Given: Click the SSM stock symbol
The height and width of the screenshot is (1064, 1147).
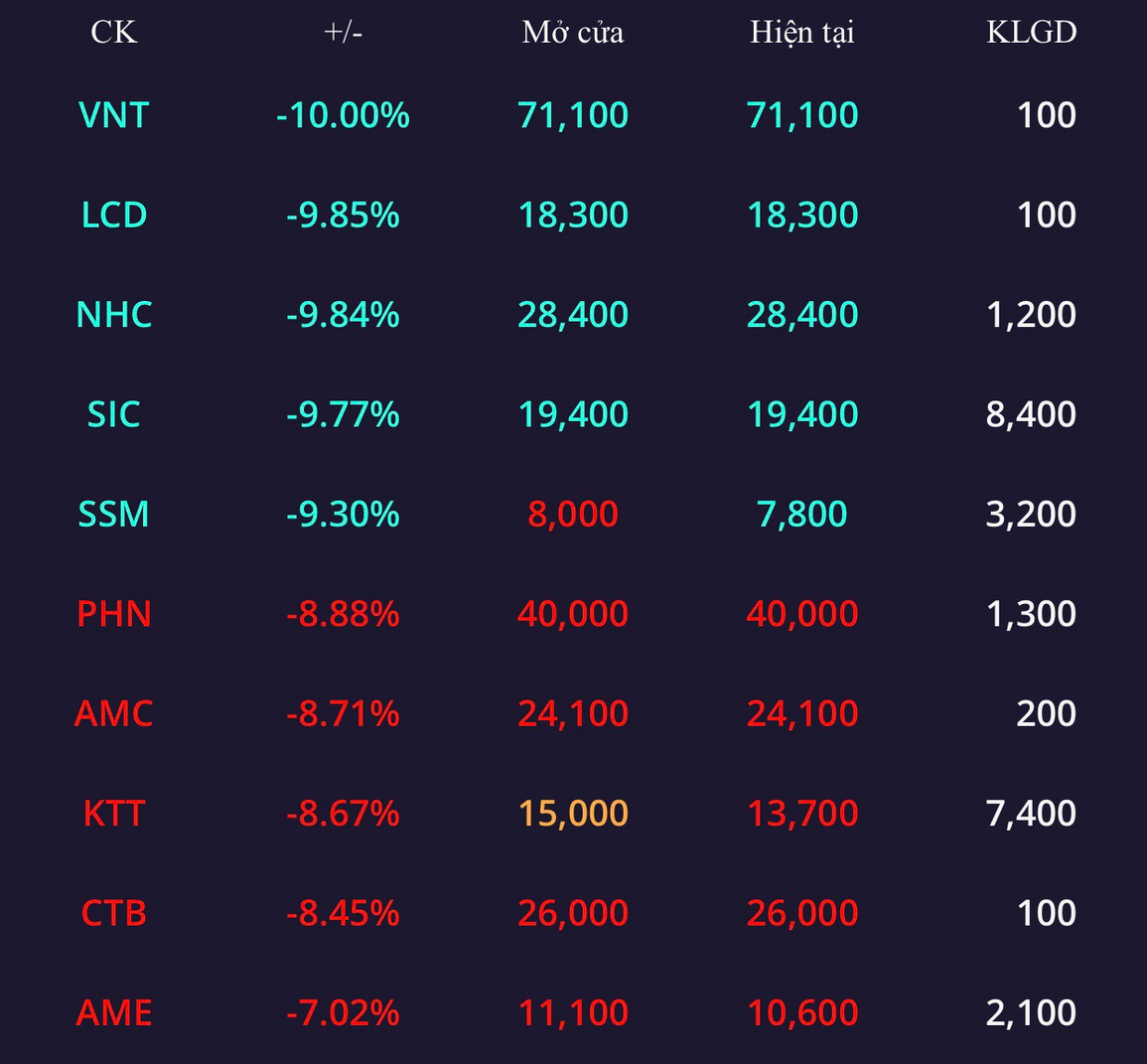Looking at the screenshot, I should (x=113, y=514).
